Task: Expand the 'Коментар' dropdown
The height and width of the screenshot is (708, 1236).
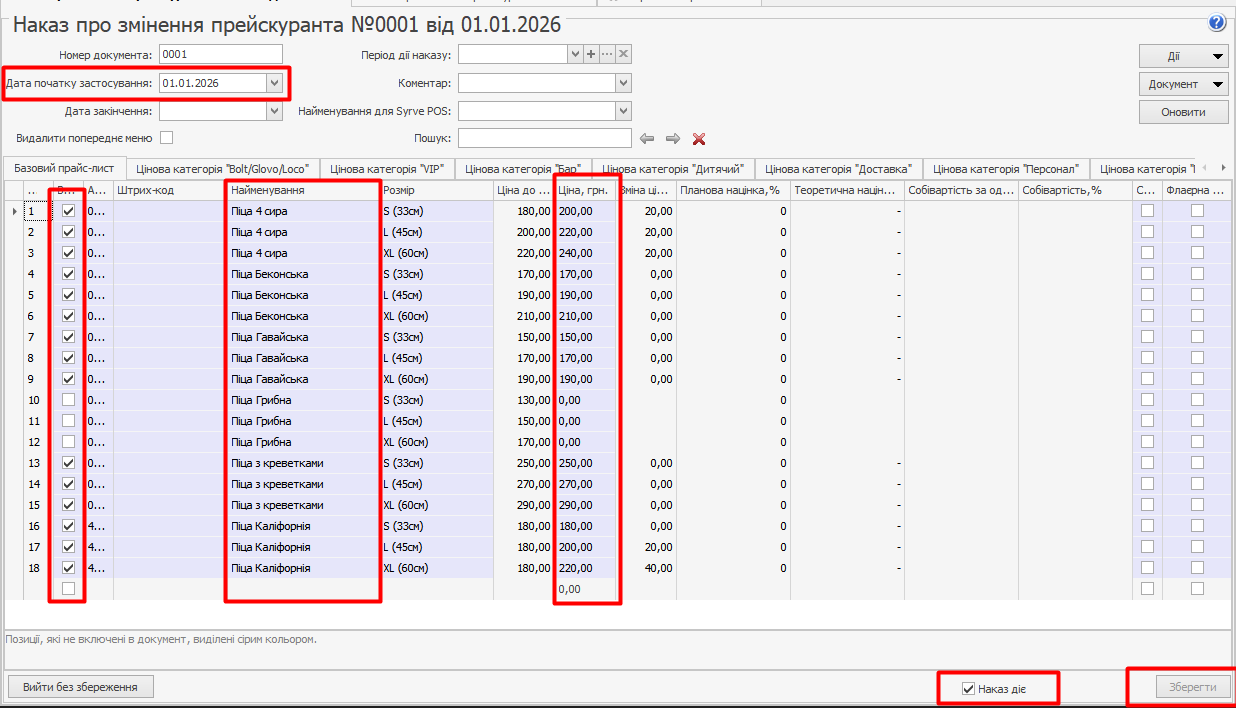Action: tap(623, 83)
